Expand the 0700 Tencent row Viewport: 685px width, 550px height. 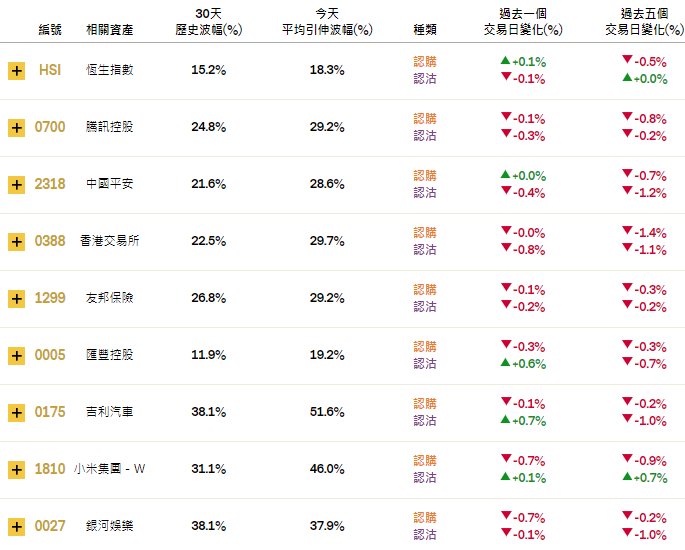pyautogui.click(x=16, y=128)
